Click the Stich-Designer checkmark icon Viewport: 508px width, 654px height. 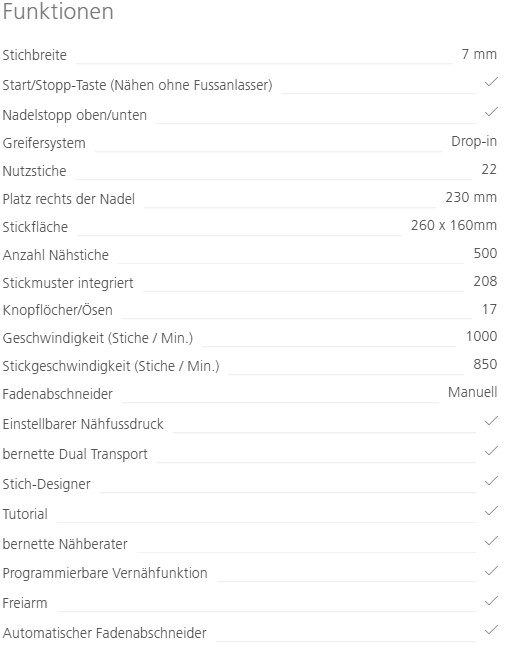[x=491, y=480]
